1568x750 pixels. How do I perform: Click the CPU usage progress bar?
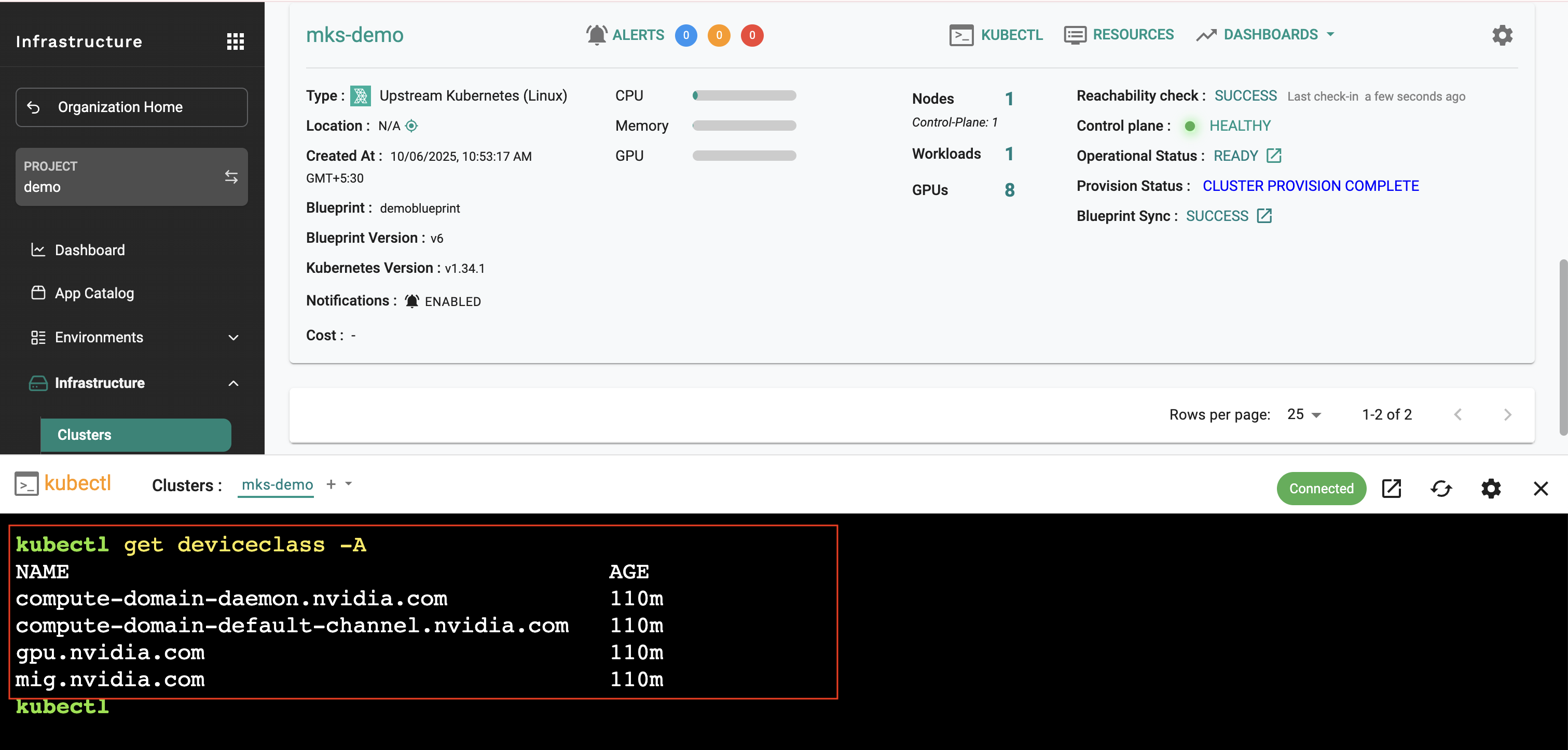[x=744, y=95]
